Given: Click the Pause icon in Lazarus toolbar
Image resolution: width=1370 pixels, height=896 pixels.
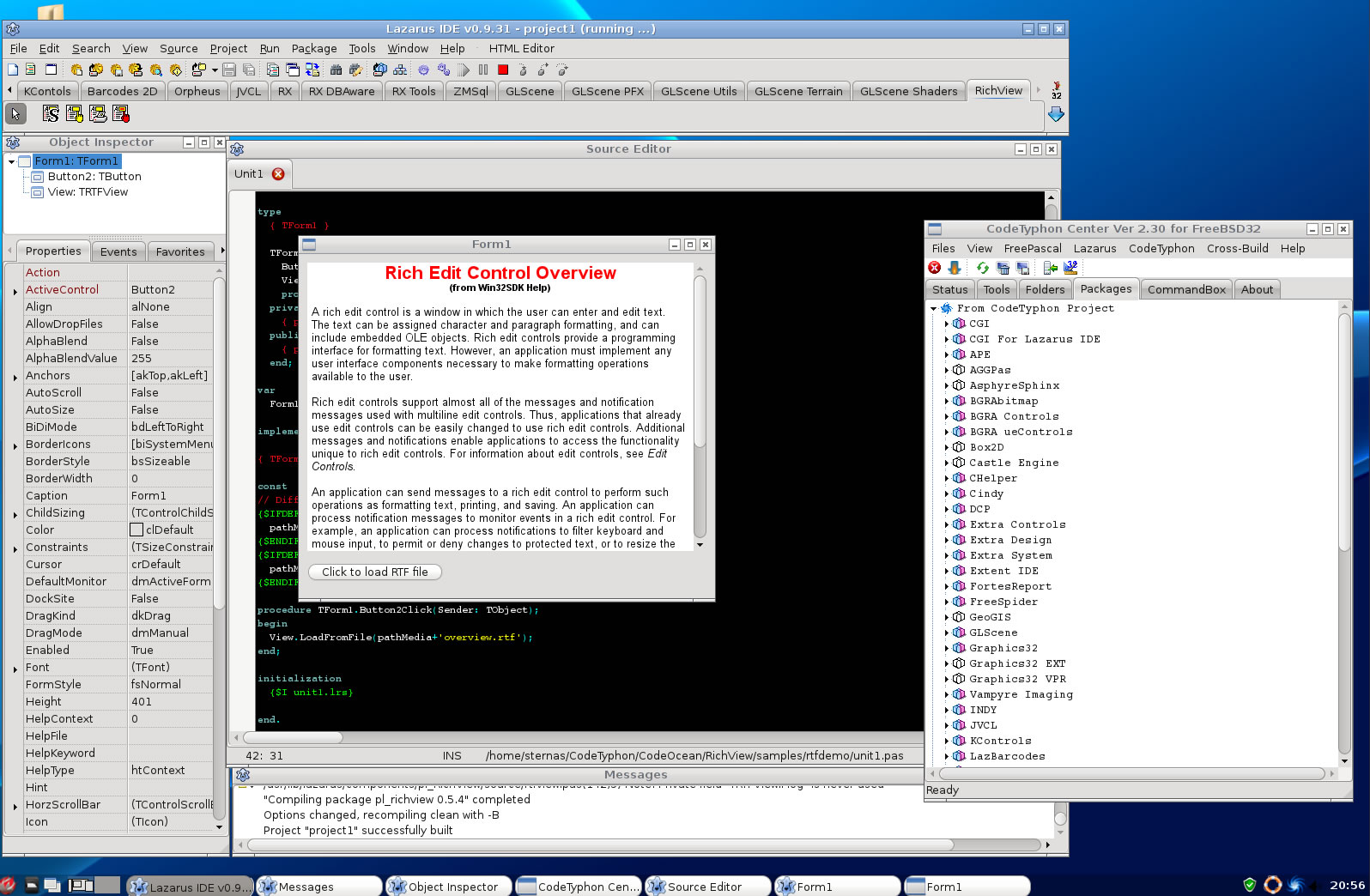Looking at the screenshot, I should click(483, 70).
